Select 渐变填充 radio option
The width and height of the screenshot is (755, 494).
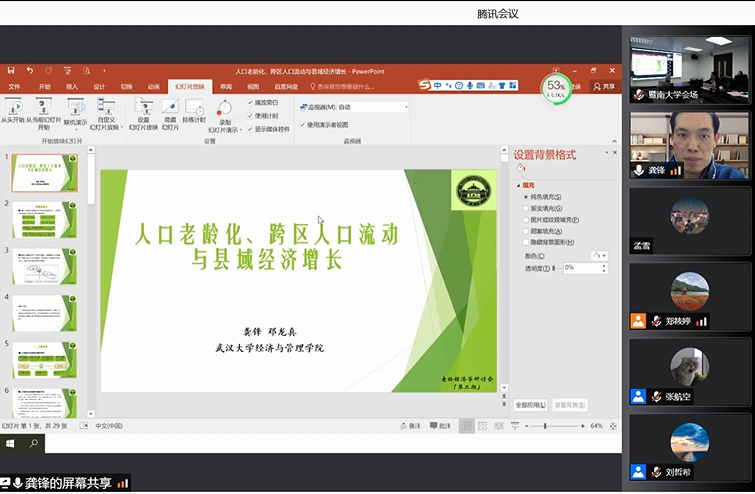(526, 208)
